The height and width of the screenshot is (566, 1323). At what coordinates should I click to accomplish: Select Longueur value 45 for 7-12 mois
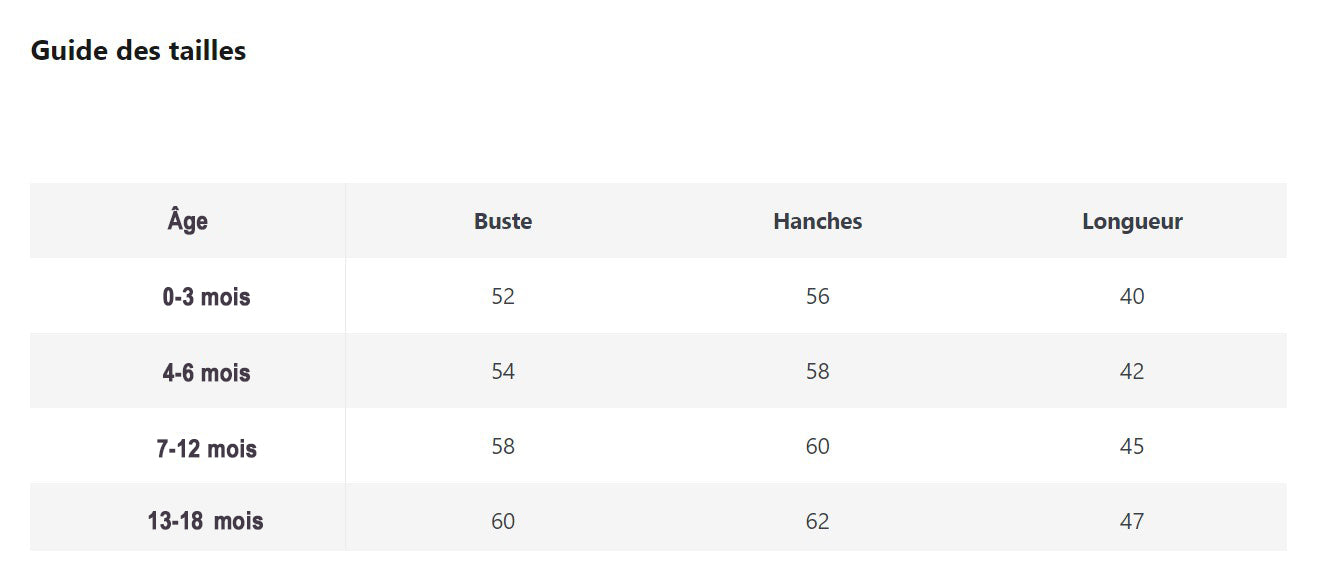(1132, 447)
